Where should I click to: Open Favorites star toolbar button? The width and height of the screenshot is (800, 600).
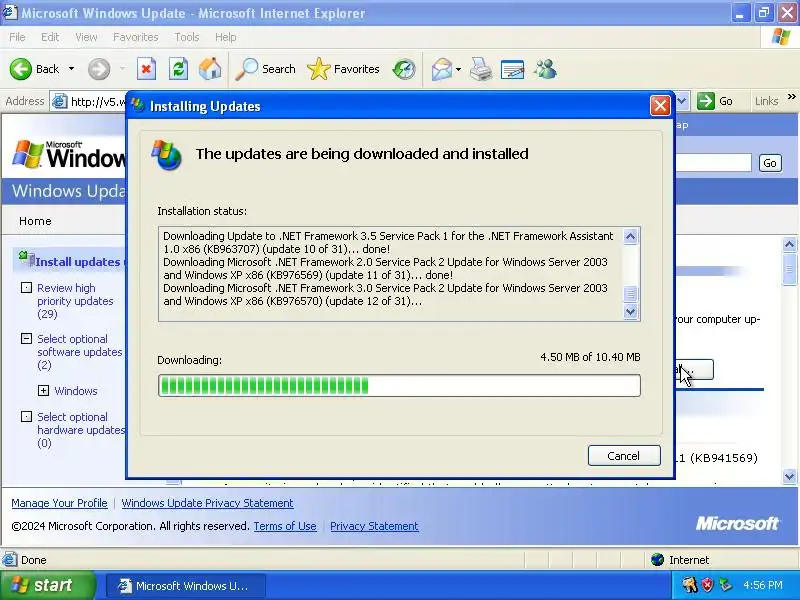pyautogui.click(x=343, y=69)
